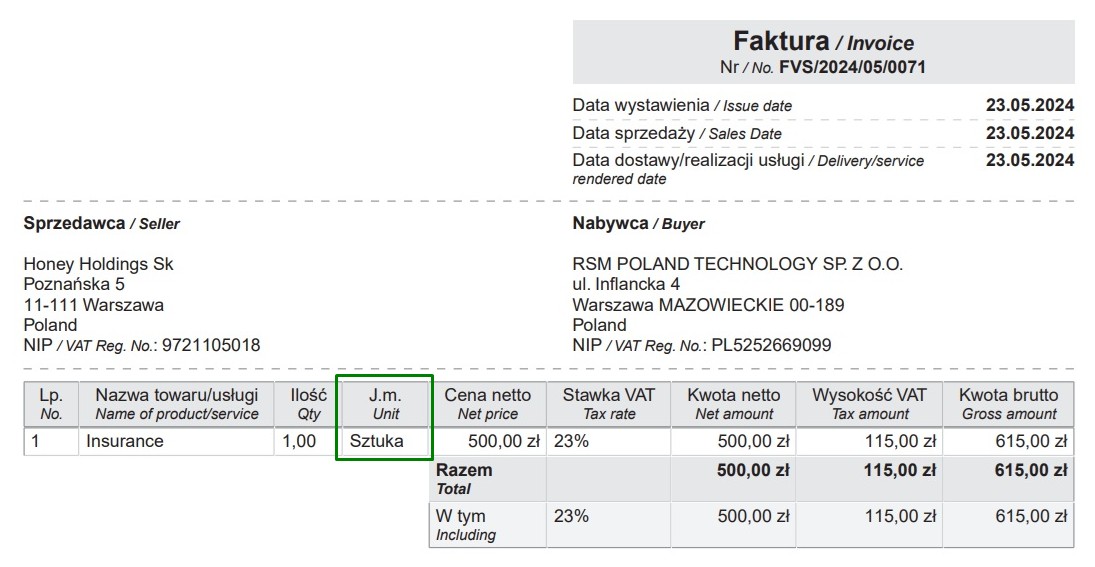This screenshot has height=567, width=1095.
Task: Click the Stawka VAT / Tax rate header
Action: pos(608,403)
